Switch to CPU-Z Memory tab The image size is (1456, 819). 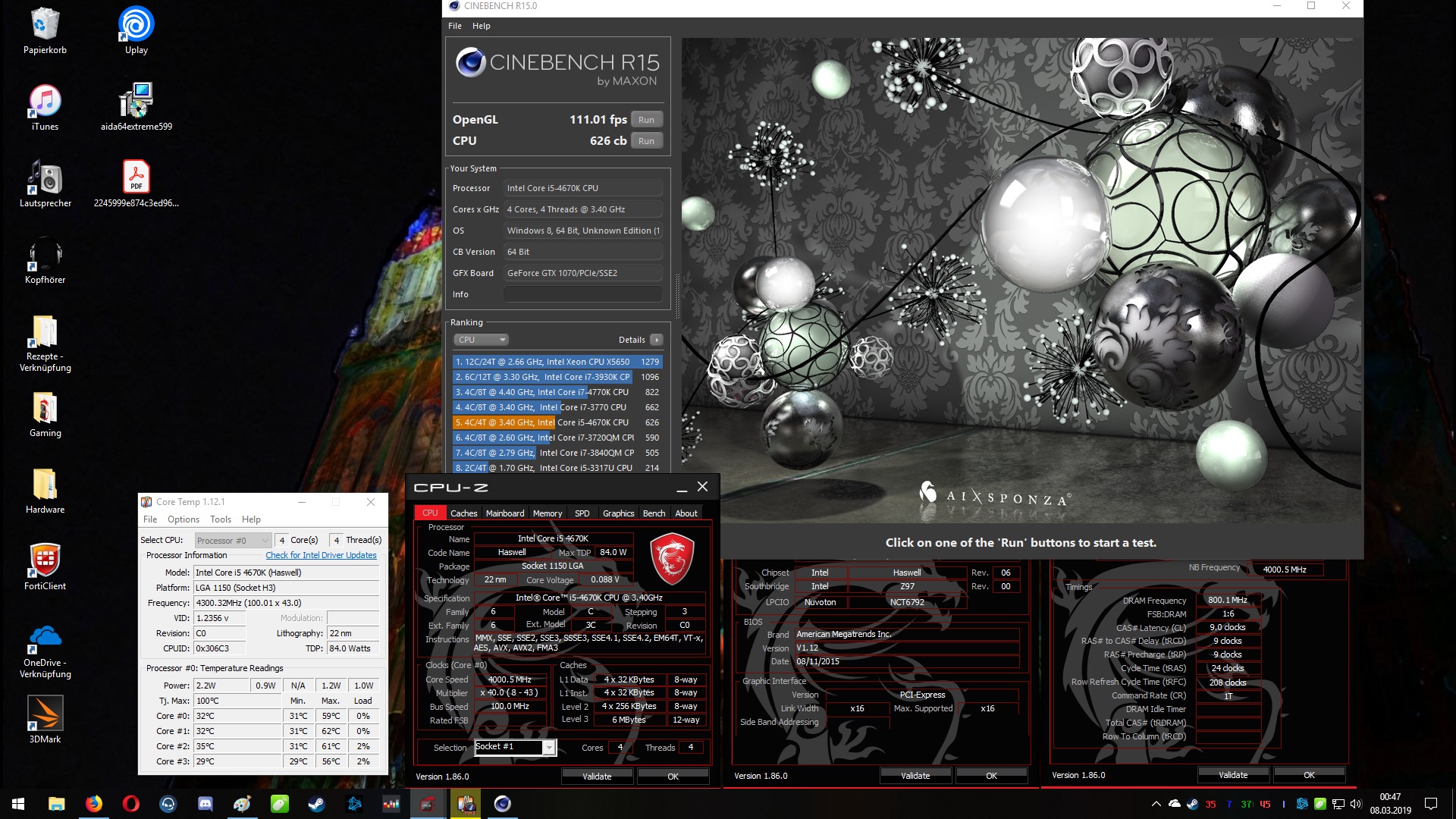pyautogui.click(x=548, y=513)
